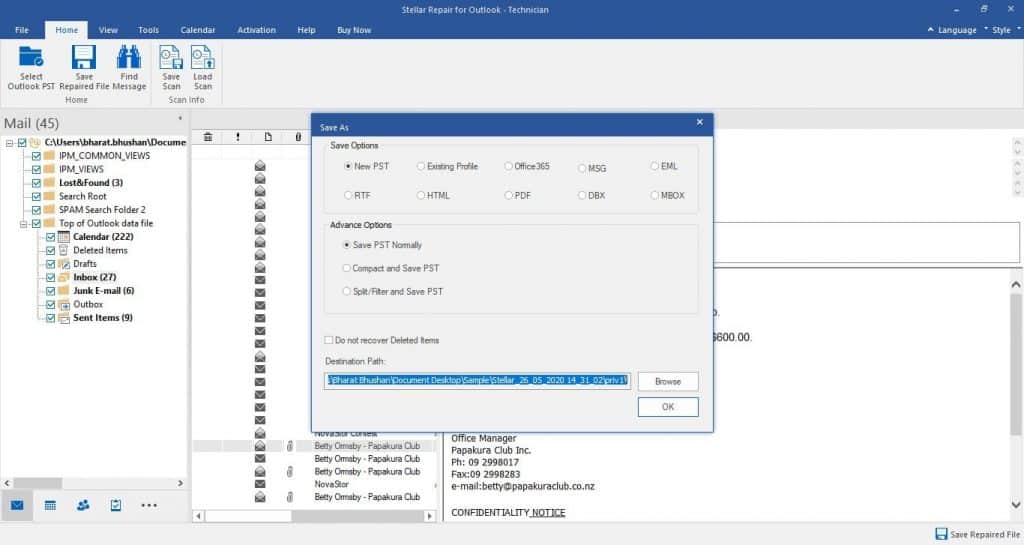Click Drafts folder icon

click(63, 264)
